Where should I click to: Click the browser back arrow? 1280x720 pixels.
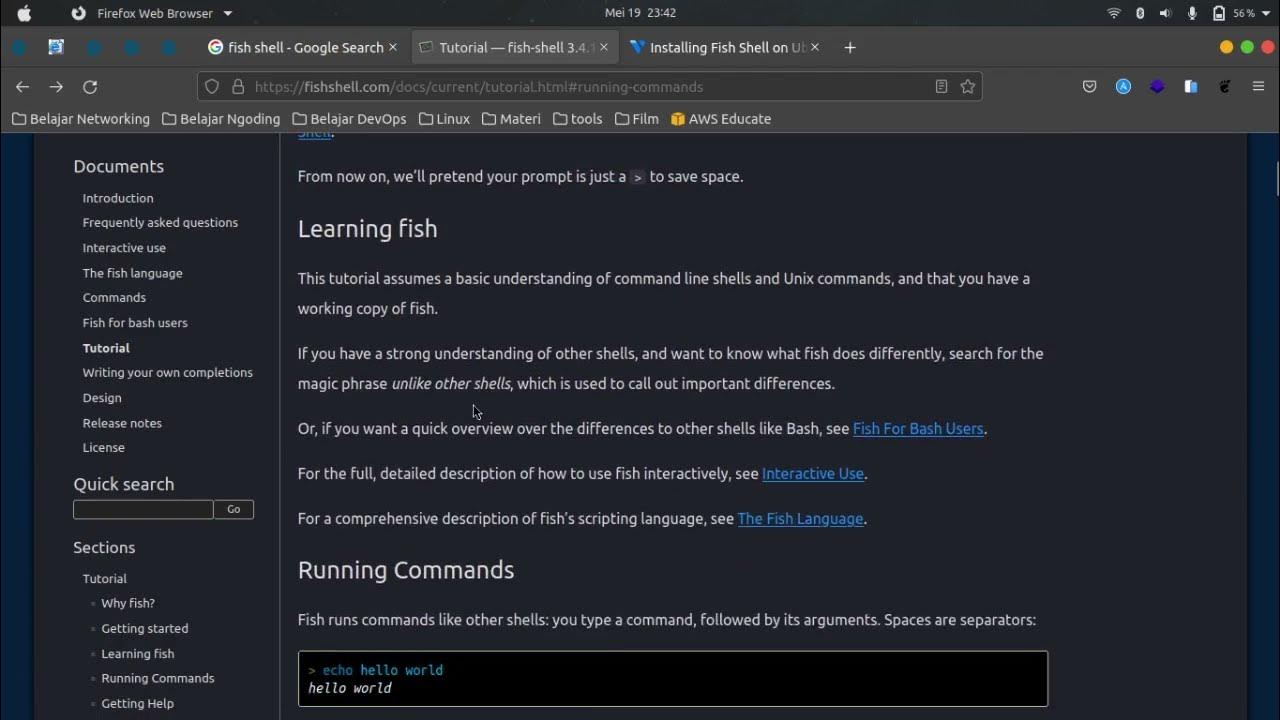coord(22,87)
